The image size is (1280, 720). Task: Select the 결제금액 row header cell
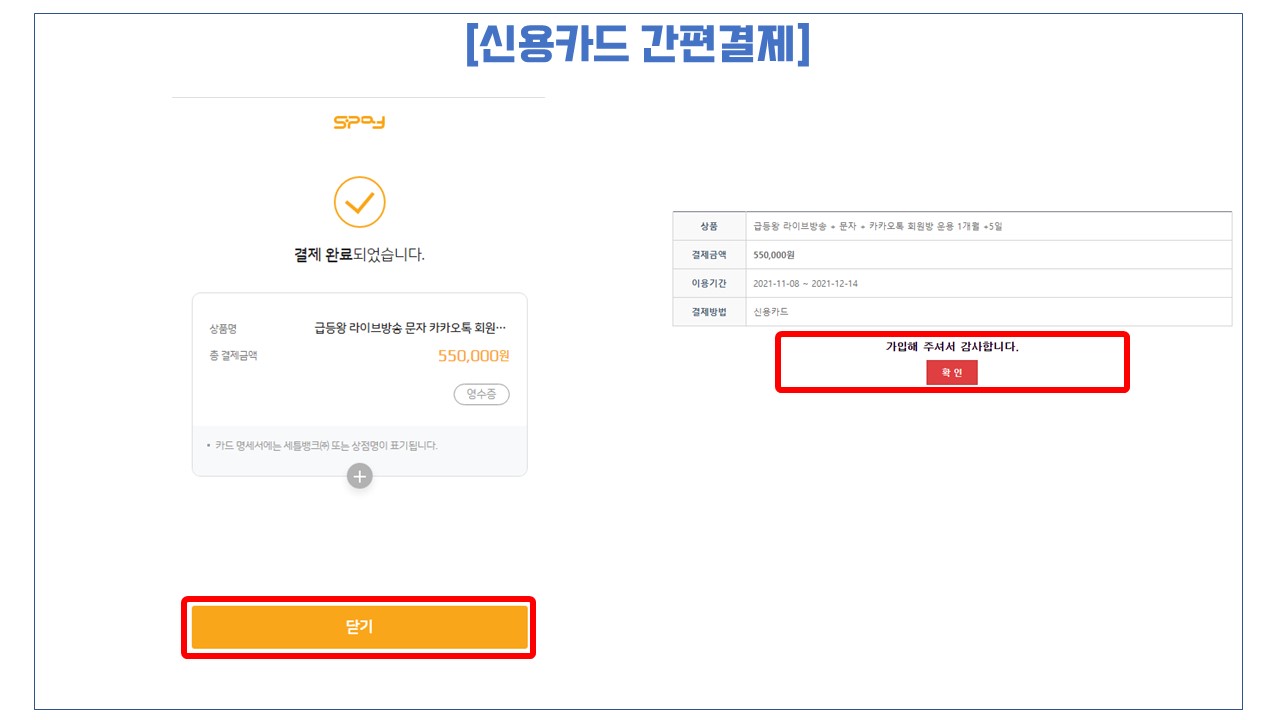[x=709, y=255]
